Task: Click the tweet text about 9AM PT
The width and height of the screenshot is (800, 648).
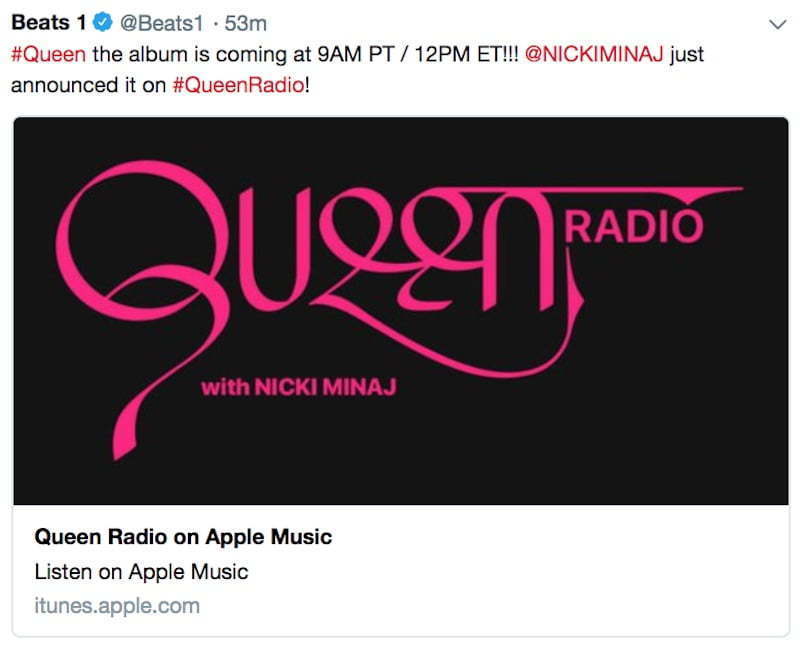Action: pyautogui.click(x=357, y=69)
